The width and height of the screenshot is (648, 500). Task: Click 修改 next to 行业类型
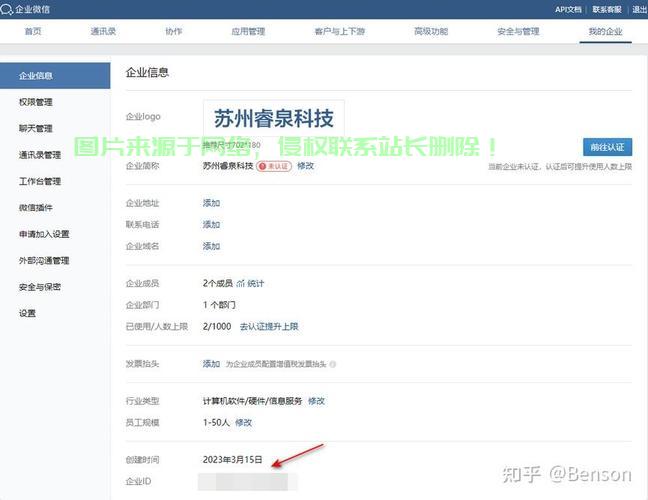click(317, 401)
